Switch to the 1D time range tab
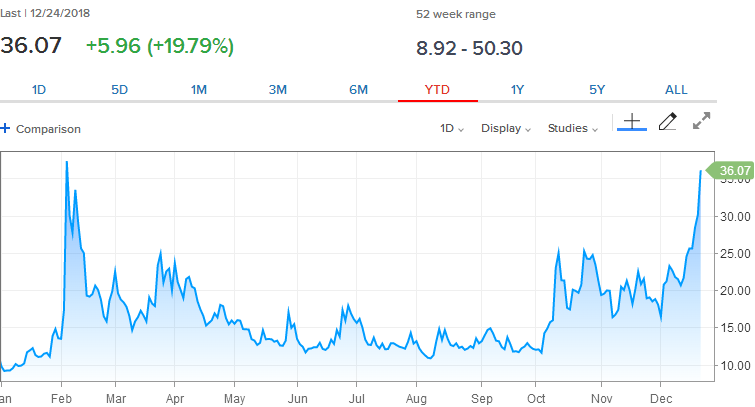 (39, 90)
